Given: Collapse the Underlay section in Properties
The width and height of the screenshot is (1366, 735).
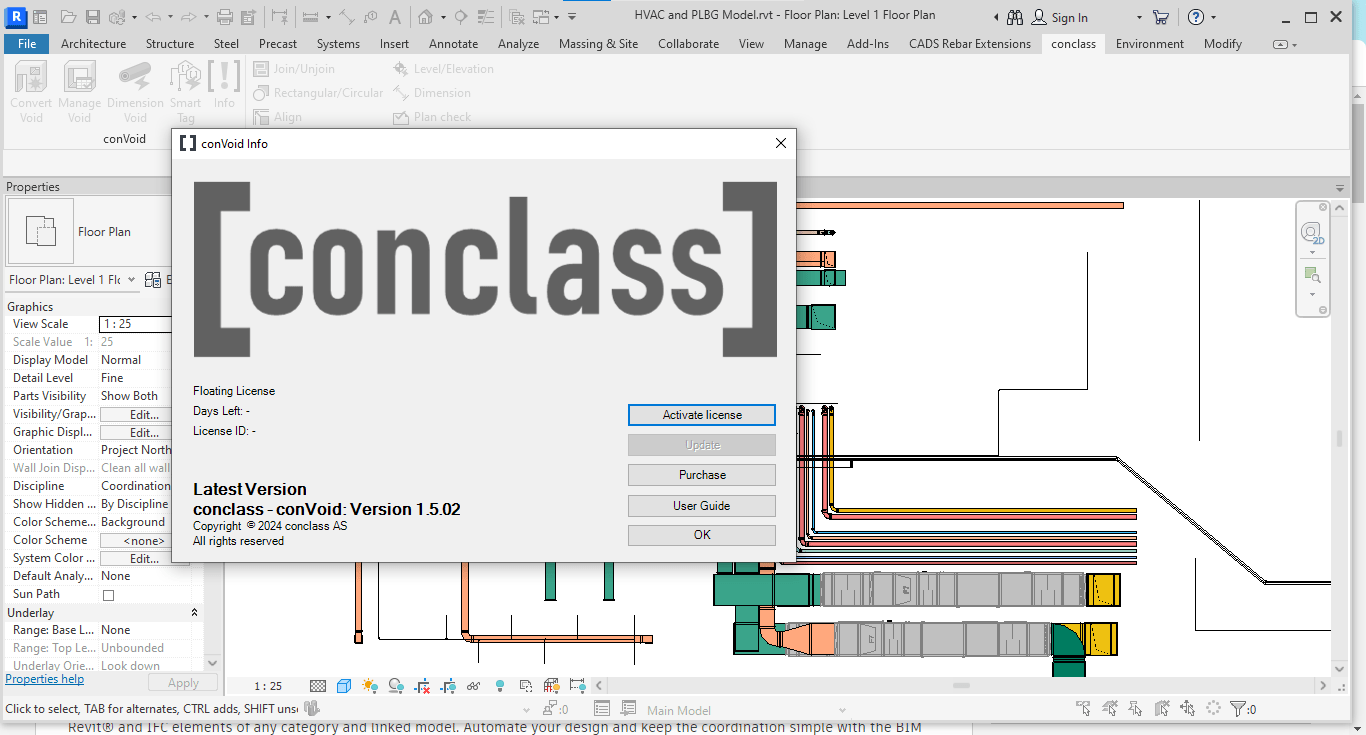Looking at the screenshot, I should [x=194, y=613].
